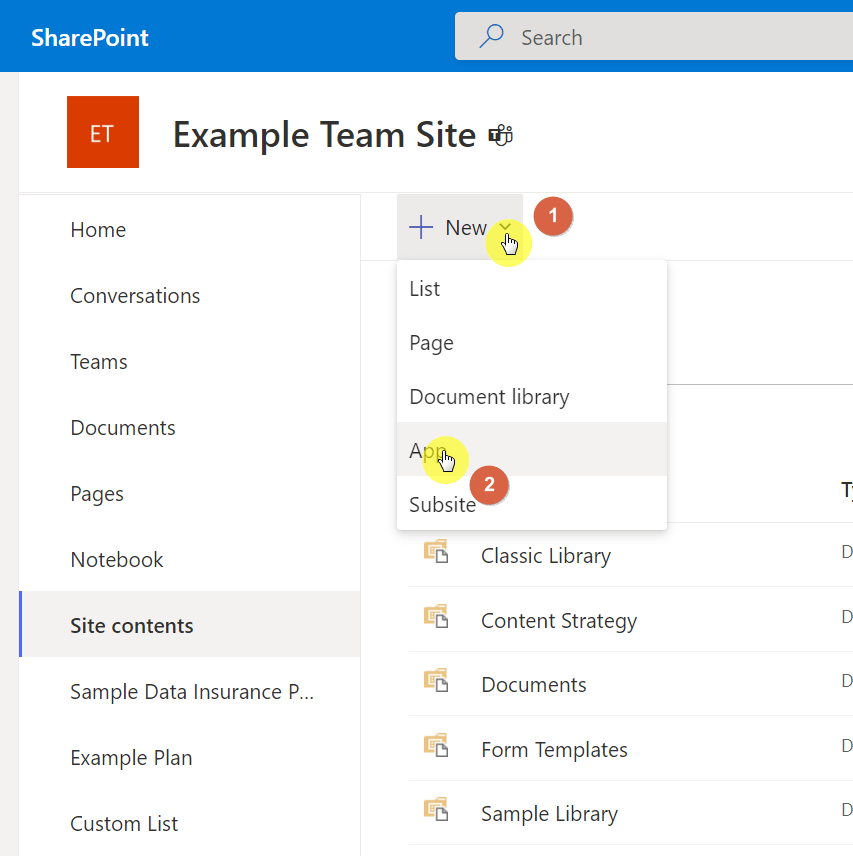The image size is (853, 856).
Task: Click the Documents library row icon
Action: (x=436, y=680)
